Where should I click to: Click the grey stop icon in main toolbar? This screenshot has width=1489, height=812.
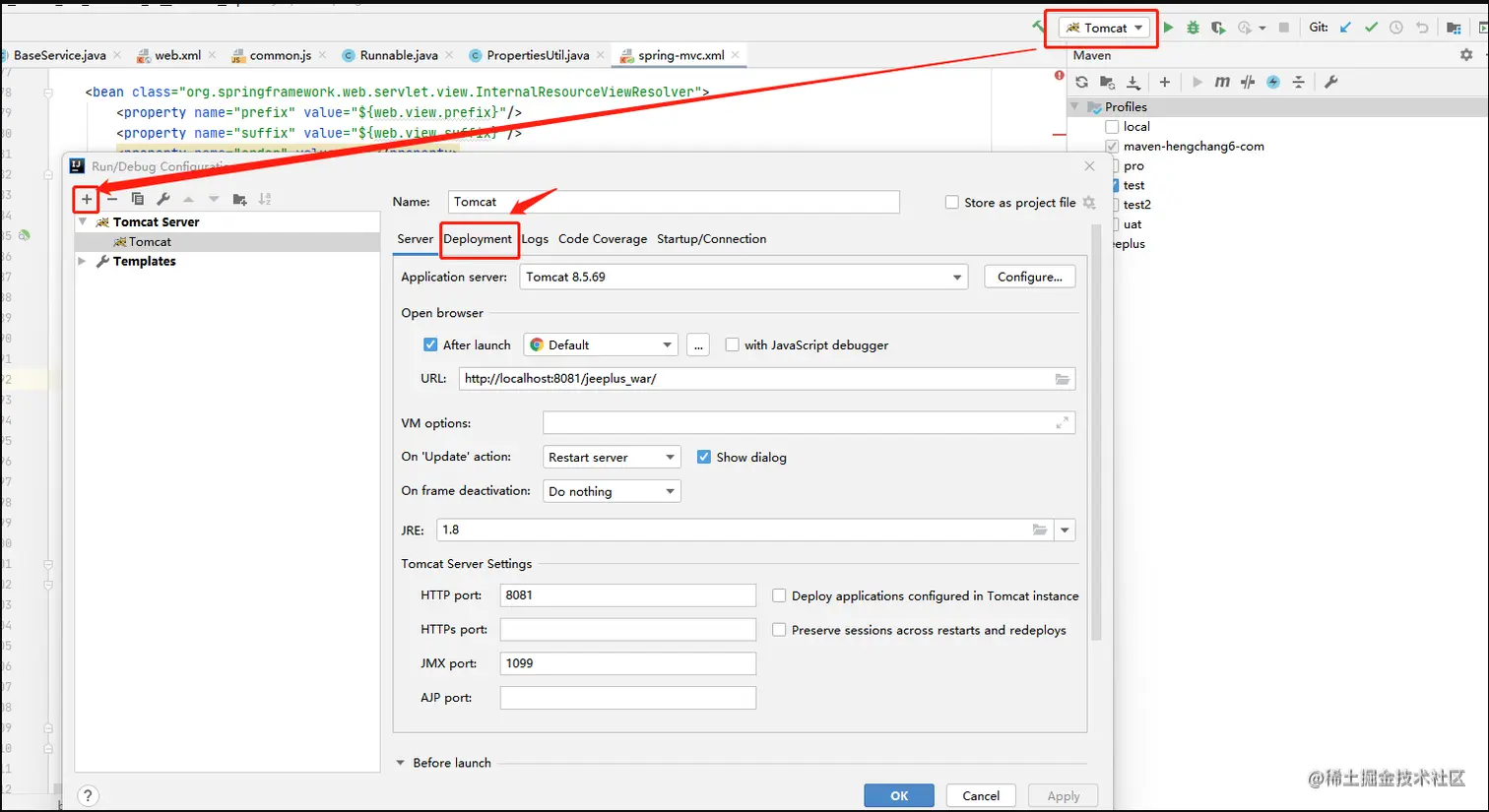pos(1284,28)
